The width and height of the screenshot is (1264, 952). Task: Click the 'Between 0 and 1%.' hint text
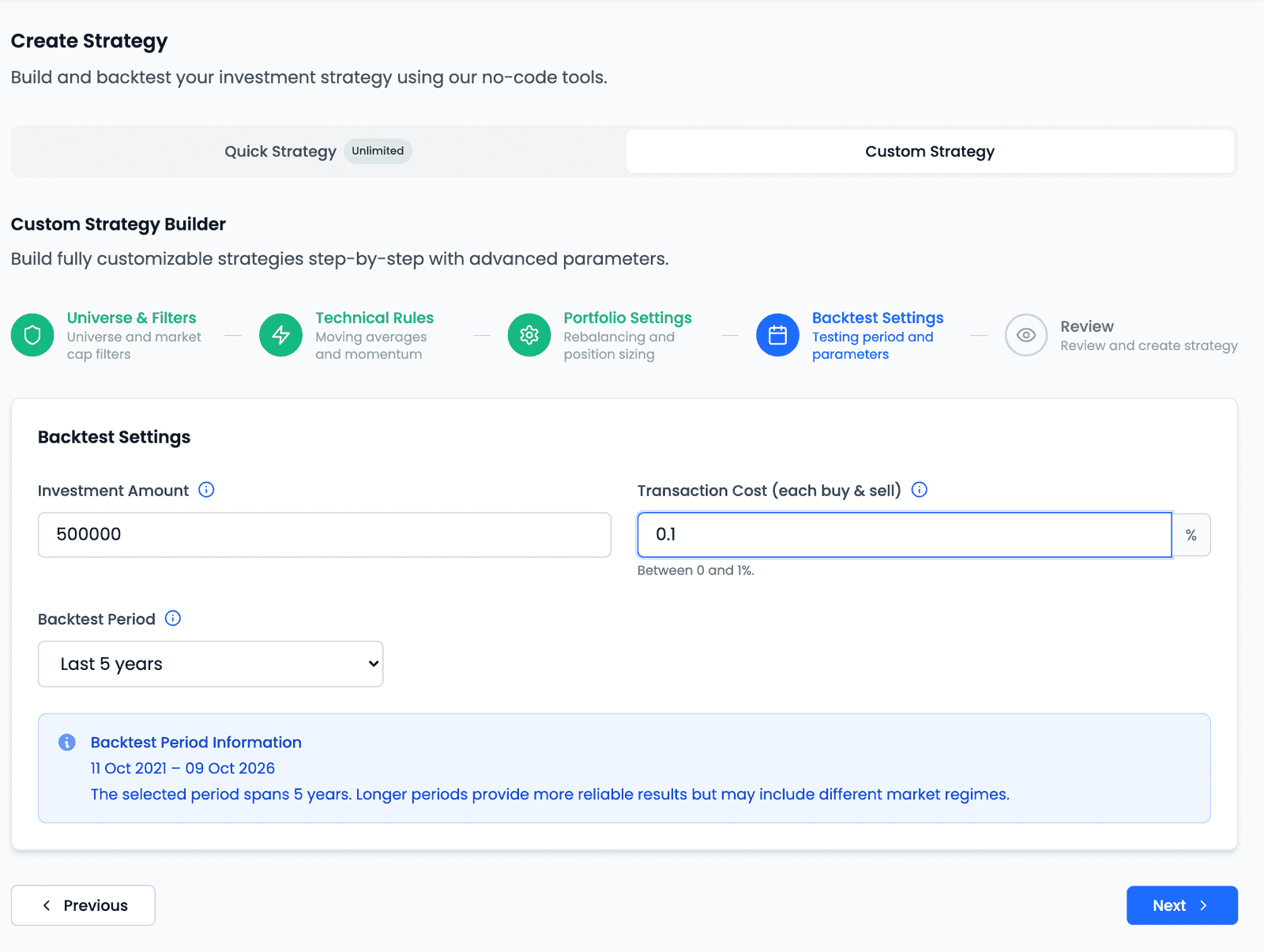pyautogui.click(x=696, y=570)
